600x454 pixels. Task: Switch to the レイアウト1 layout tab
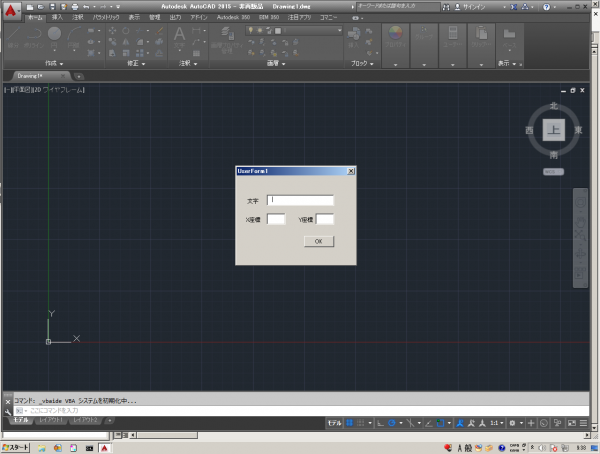click(x=51, y=421)
